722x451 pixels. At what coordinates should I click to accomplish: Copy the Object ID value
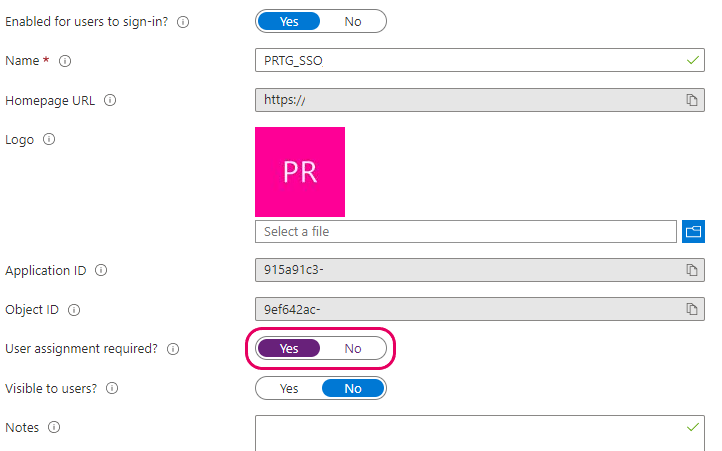coord(692,309)
